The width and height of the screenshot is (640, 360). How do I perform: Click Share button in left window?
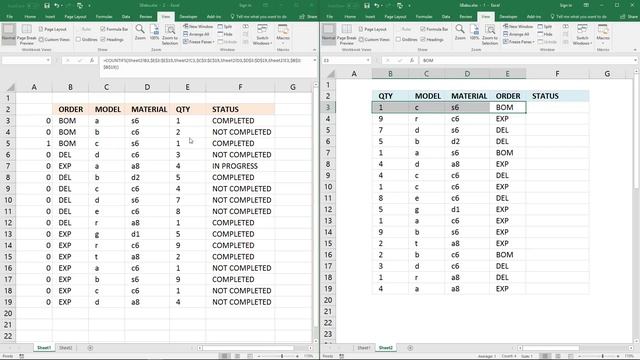coord(308,17)
